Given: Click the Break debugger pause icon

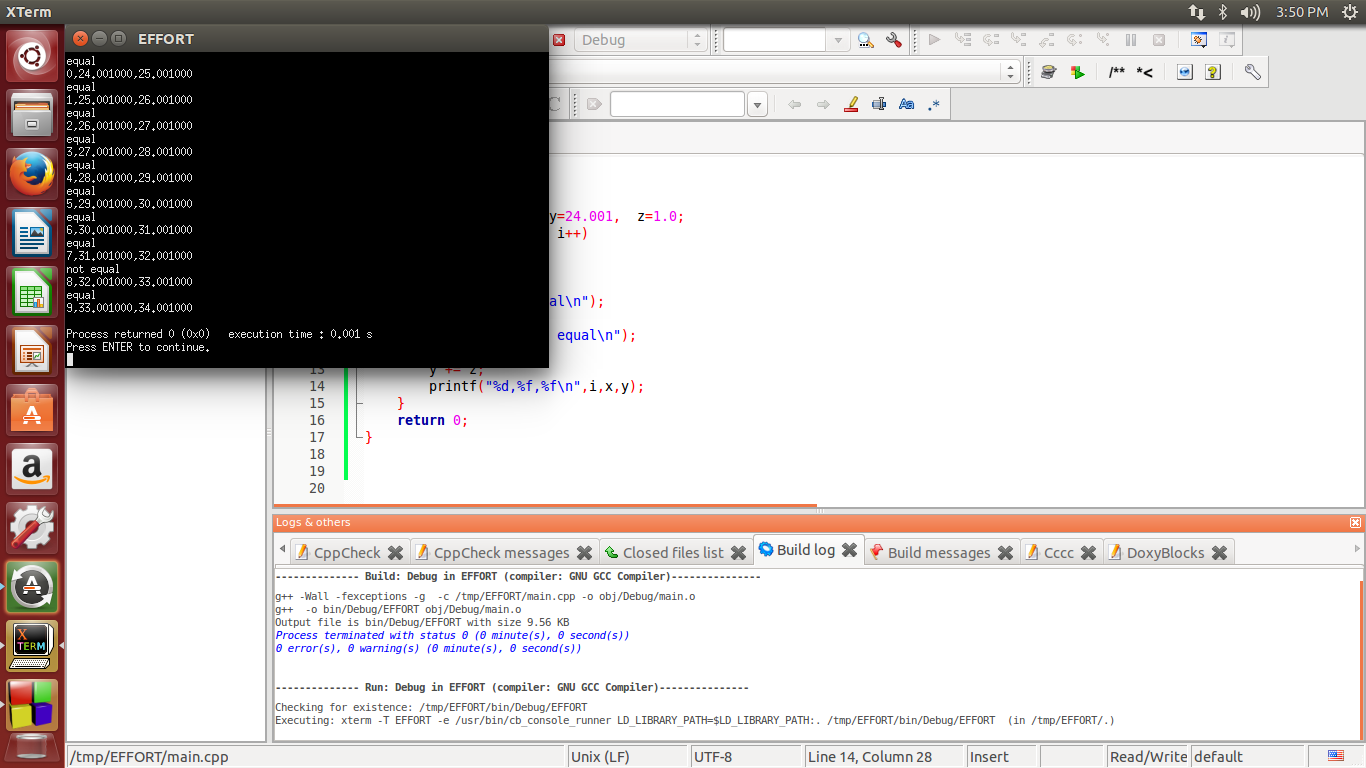Looking at the screenshot, I should click(1131, 40).
